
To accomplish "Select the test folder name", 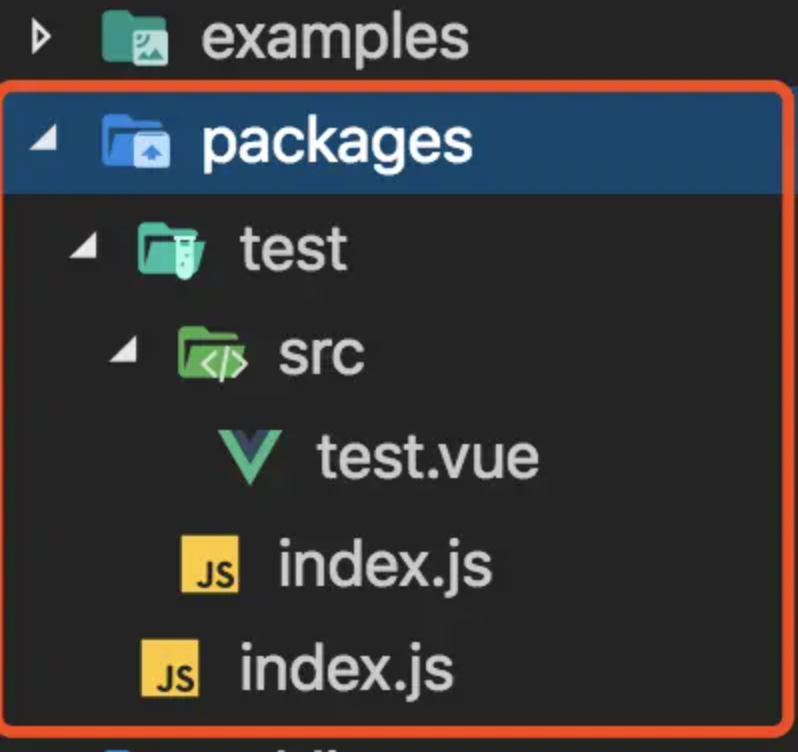I will click(x=294, y=249).
